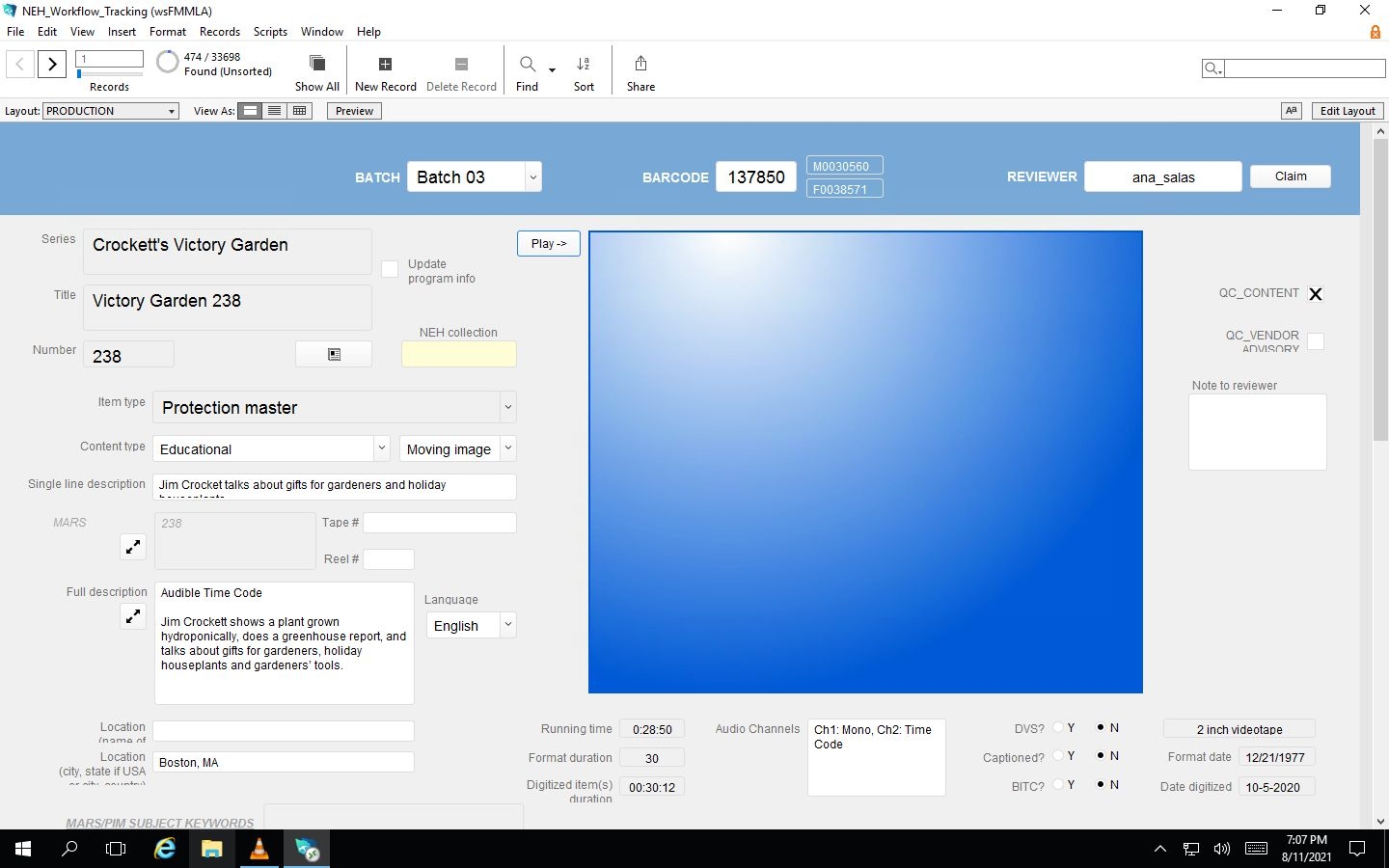
Task: Click the Share toolbar icon
Action: (x=640, y=65)
